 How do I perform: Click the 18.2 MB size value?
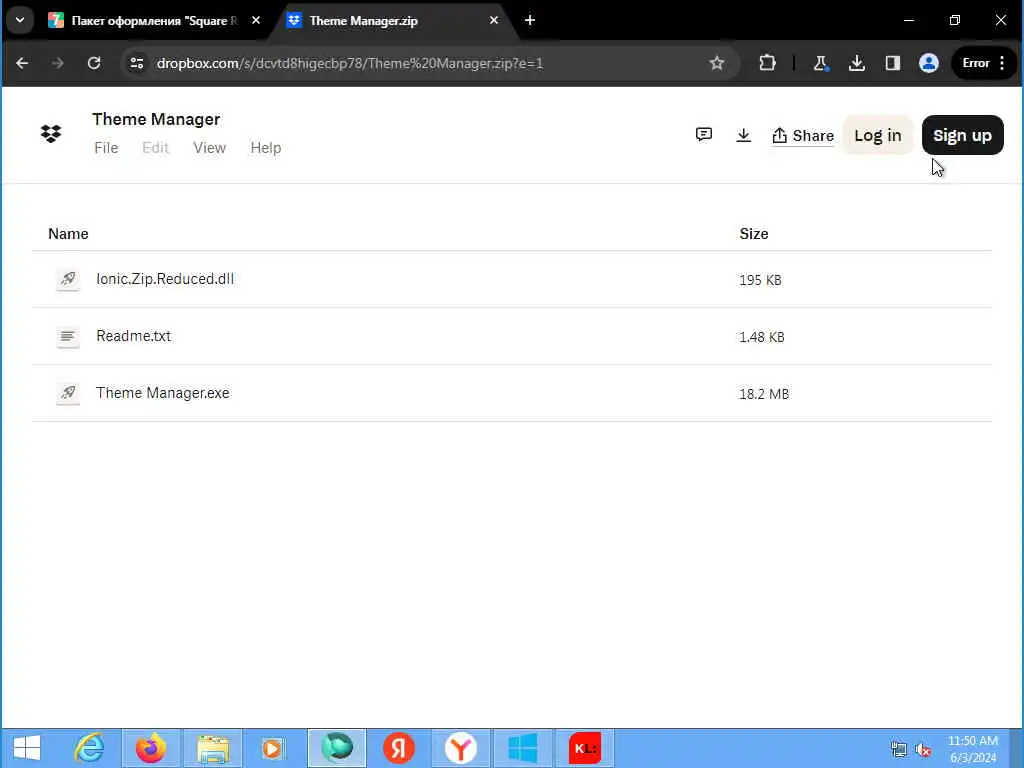click(x=764, y=394)
